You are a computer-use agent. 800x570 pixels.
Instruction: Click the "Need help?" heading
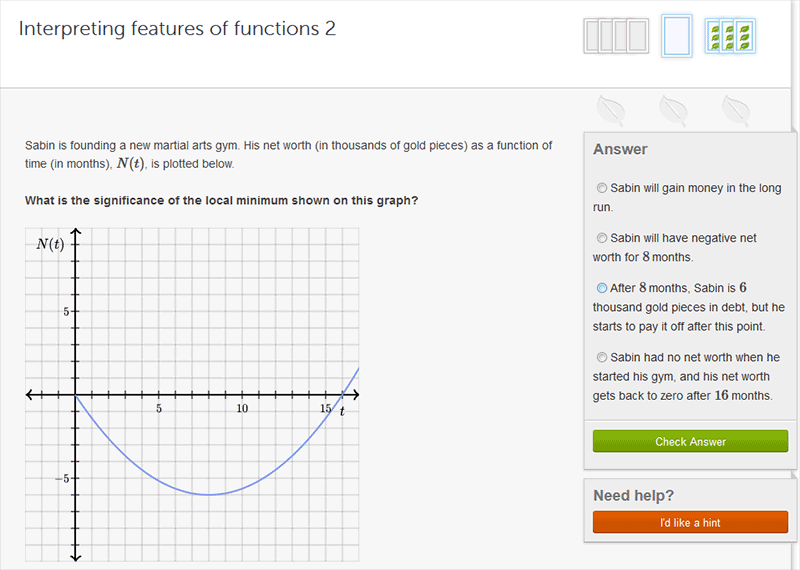click(633, 495)
